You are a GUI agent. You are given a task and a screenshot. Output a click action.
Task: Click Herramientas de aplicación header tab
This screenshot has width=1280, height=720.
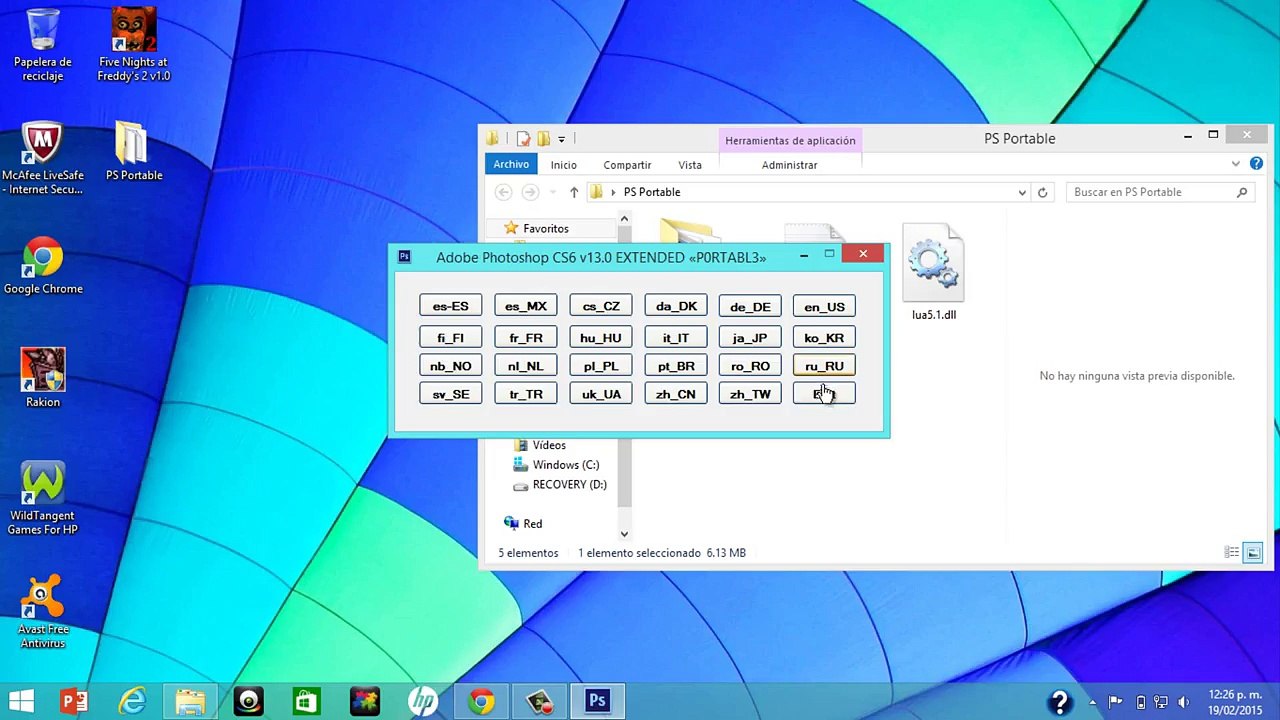[x=790, y=140]
